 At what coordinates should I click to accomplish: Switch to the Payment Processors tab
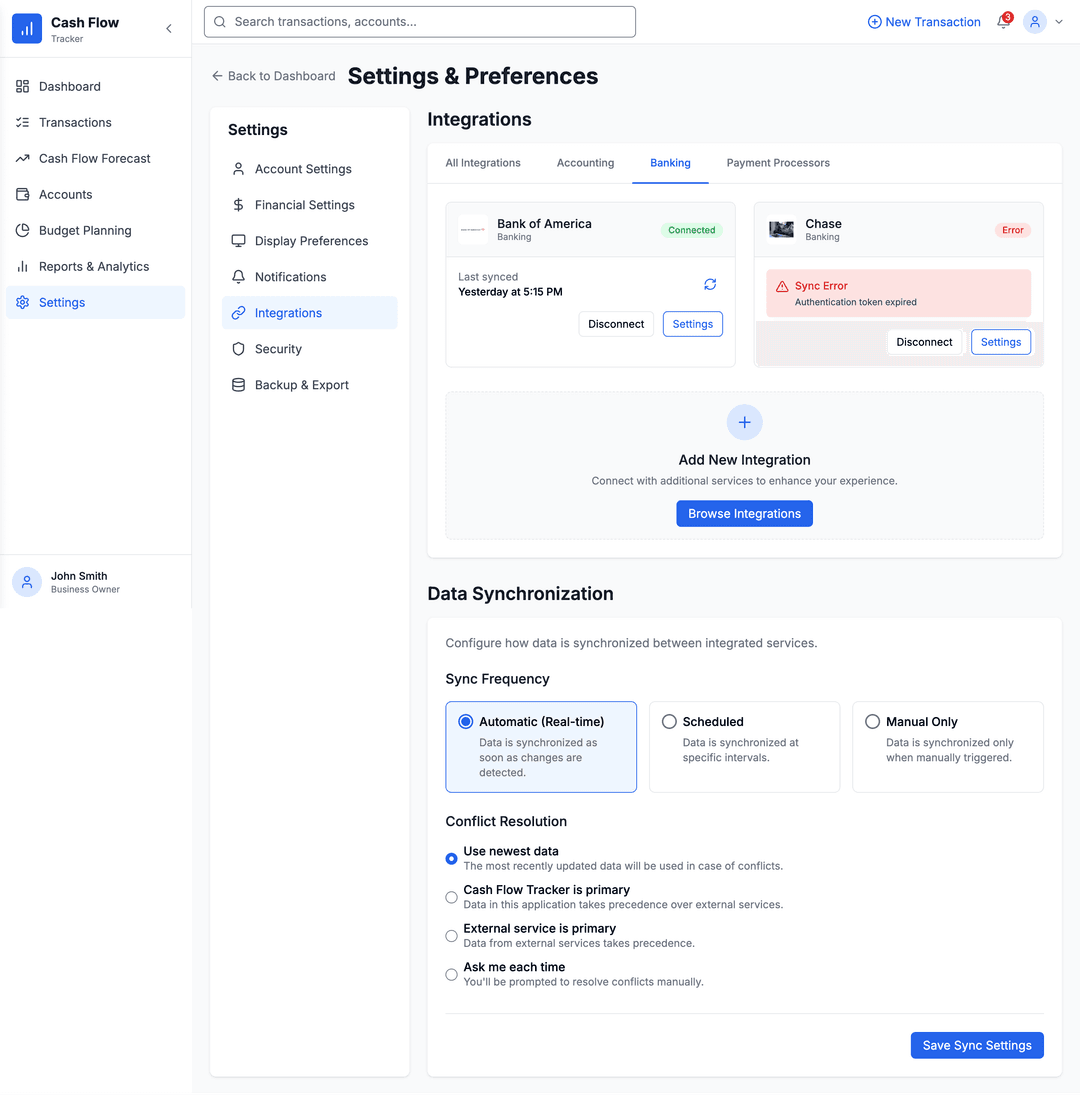(x=778, y=163)
